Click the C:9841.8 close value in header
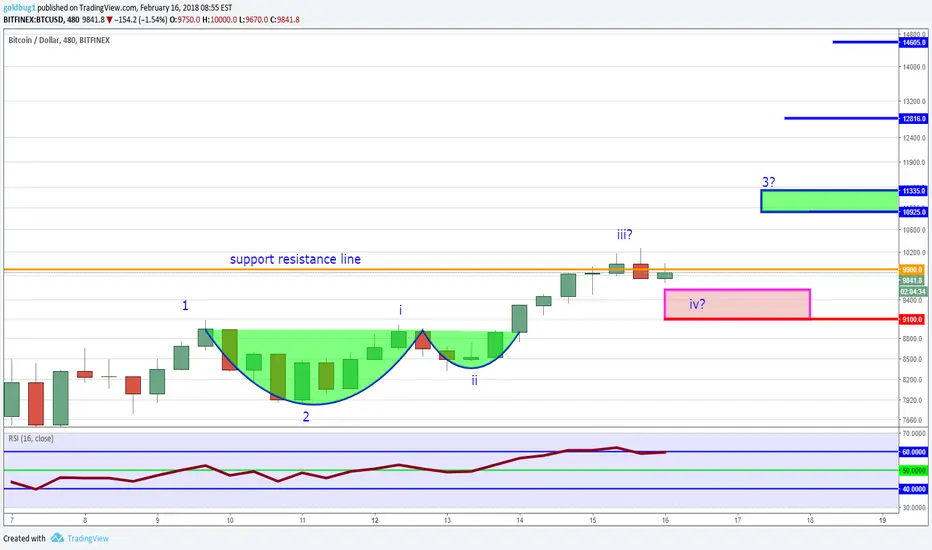The width and height of the screenshot is (932, 550). pyautogui.click(x=285, y=20)
